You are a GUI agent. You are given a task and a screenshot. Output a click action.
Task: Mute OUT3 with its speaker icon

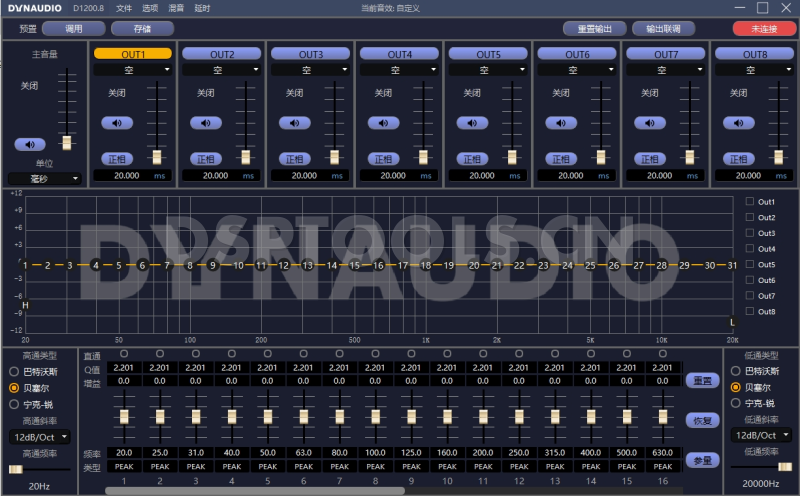pos(294,123)
